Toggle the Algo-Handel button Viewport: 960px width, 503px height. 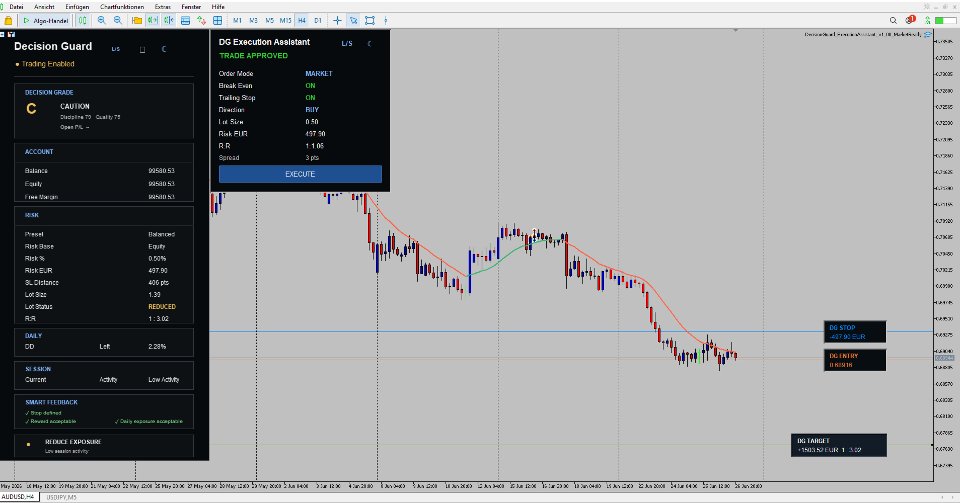[46, 20]
